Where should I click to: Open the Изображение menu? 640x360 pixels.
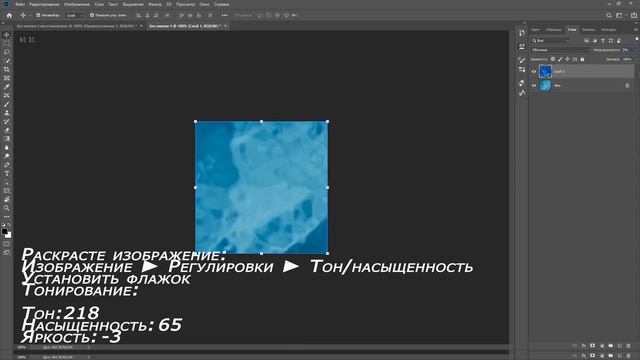[x=77, y=4]
